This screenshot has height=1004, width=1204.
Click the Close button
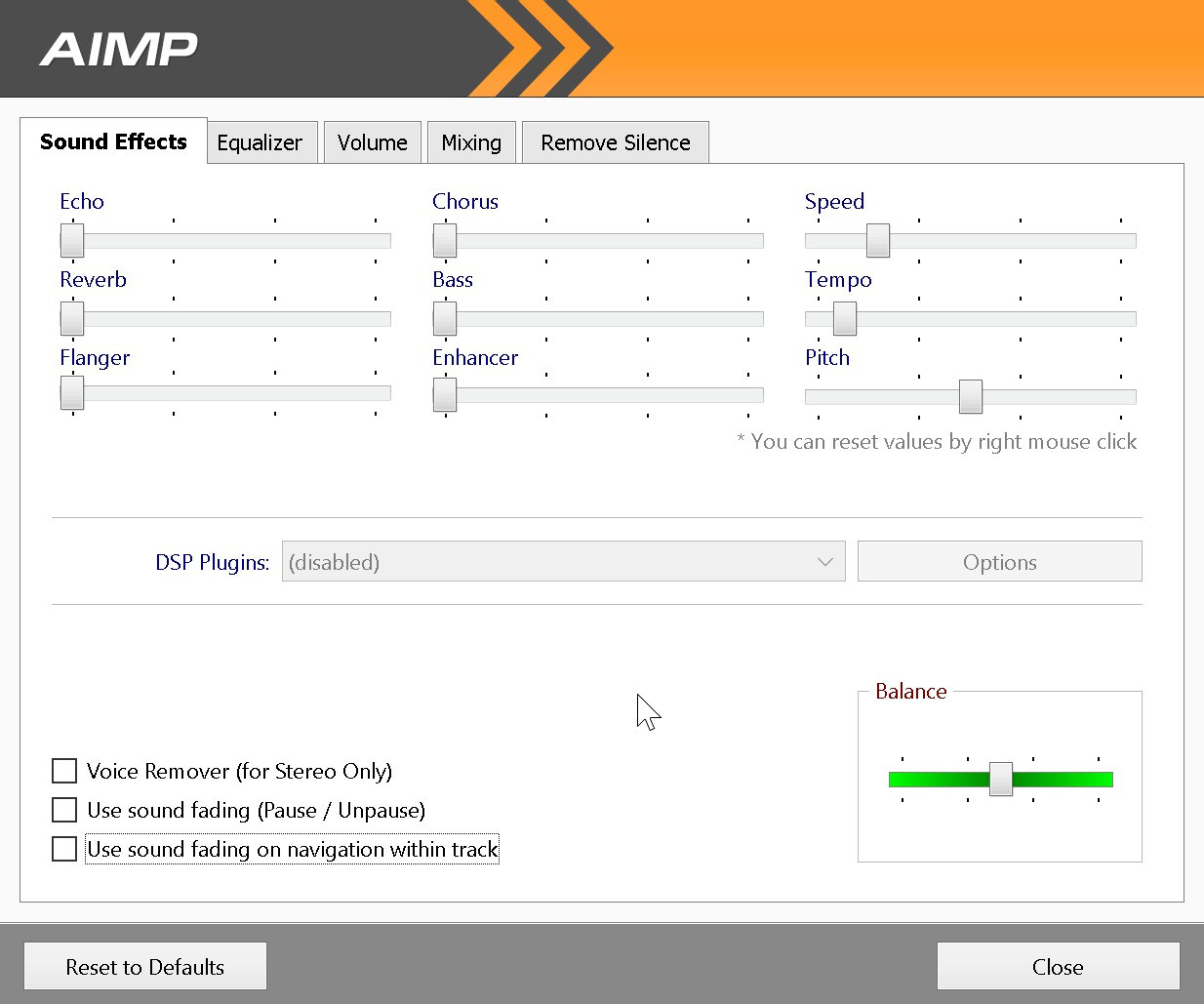pyautogui.click(x=1058, y=966)
